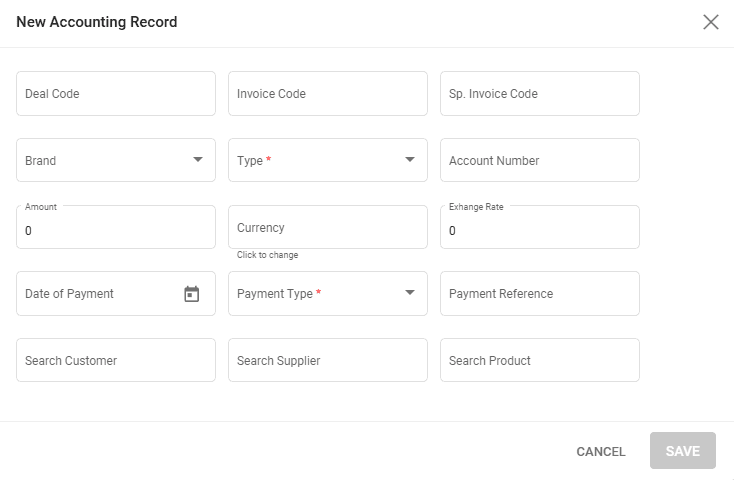
Task: Click the Search Product box
Action: coord(540,360)
